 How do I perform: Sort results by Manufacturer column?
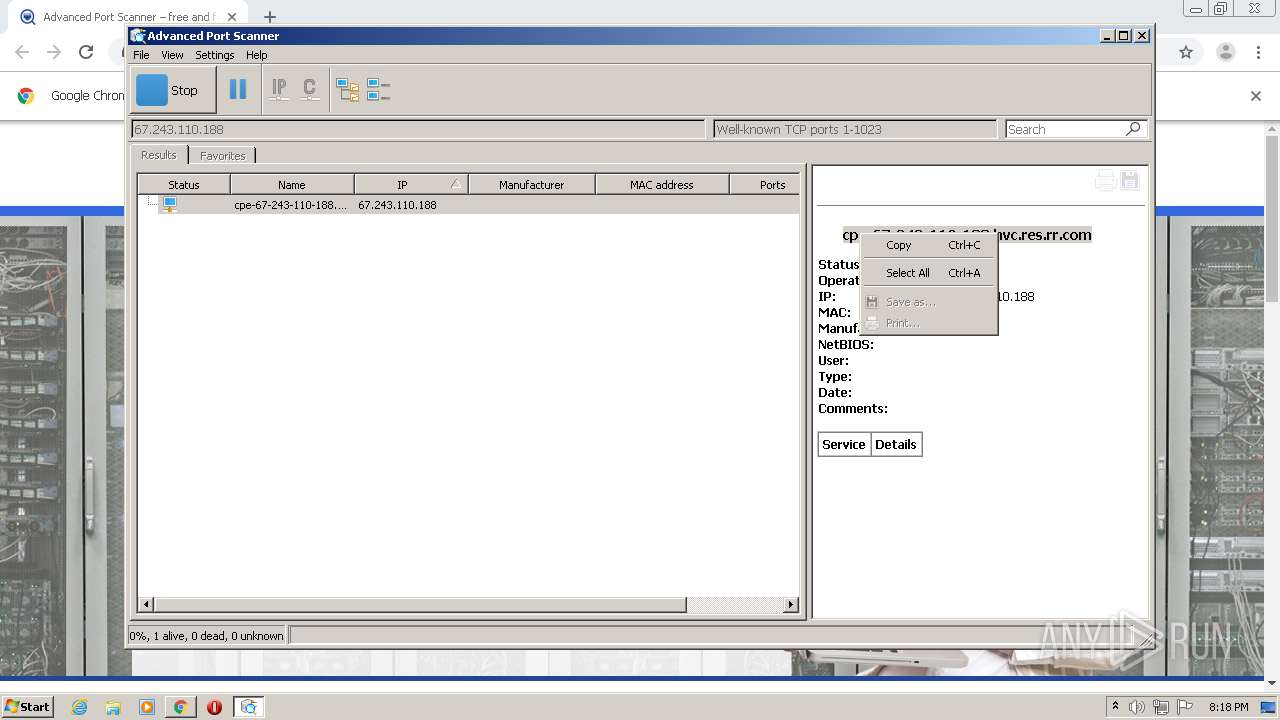point(532,184)
